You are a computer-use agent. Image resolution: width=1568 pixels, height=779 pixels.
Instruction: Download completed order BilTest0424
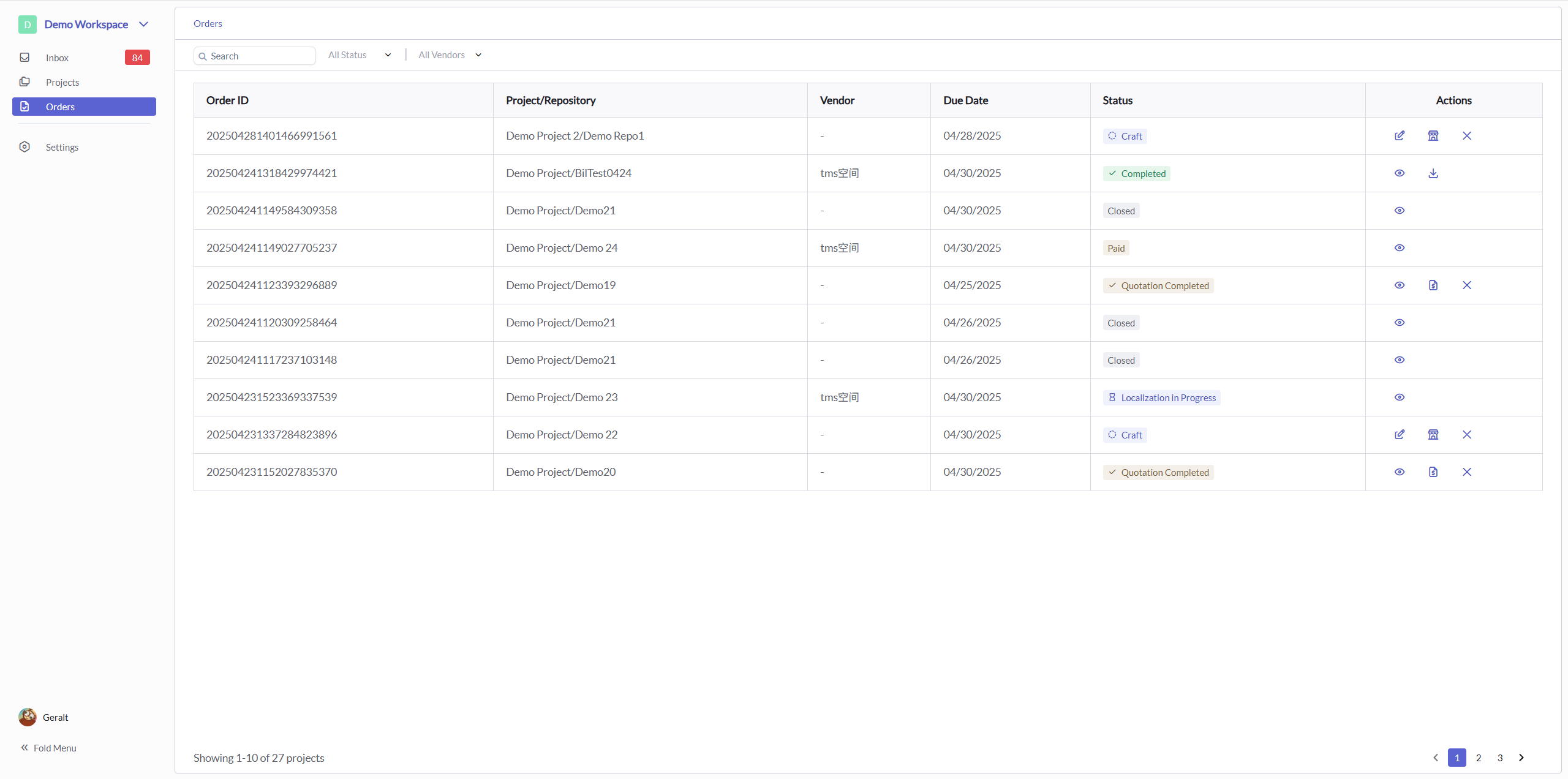click(x=1433, y=173)
